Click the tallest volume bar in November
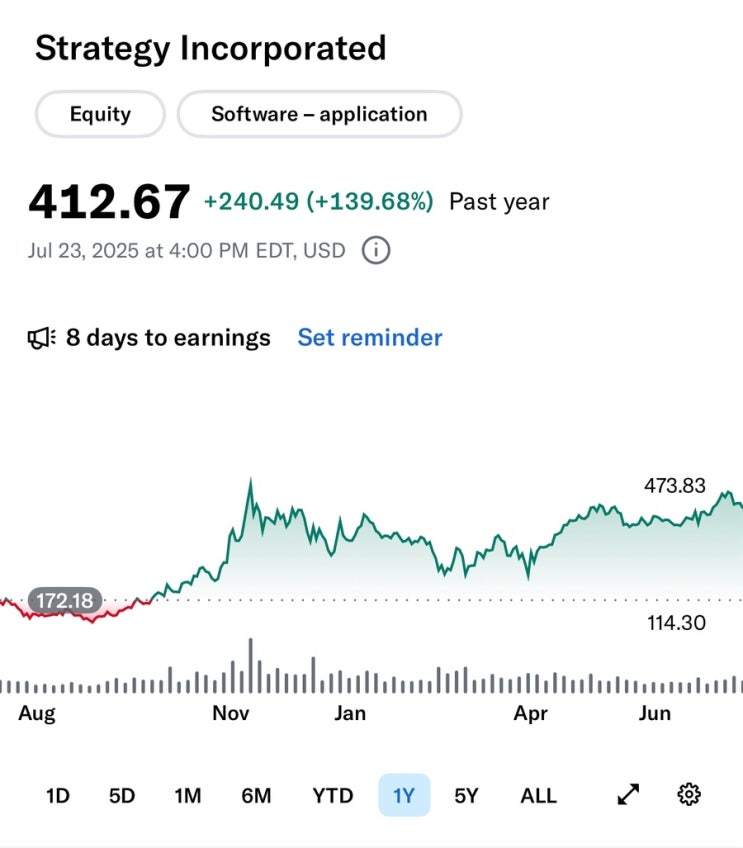 point(250,666)
